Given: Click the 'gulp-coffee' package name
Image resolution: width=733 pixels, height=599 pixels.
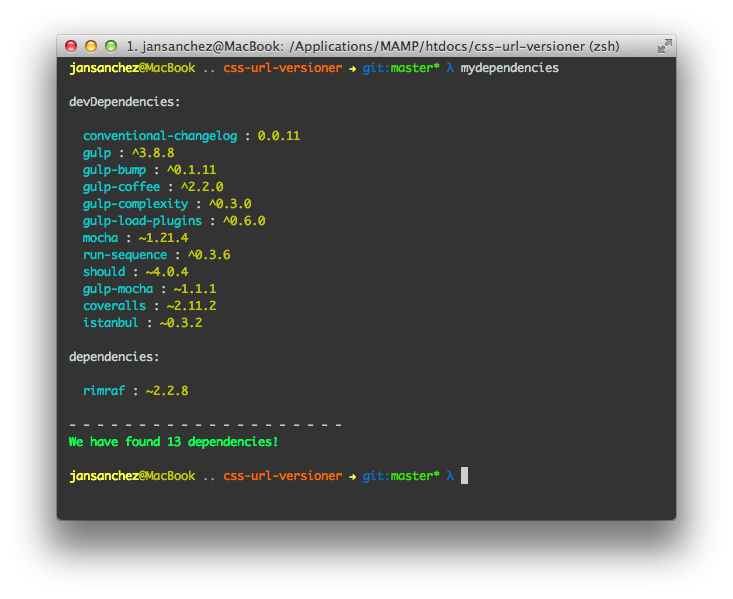Looking at the screenshot, I should [x=122, y=187].
